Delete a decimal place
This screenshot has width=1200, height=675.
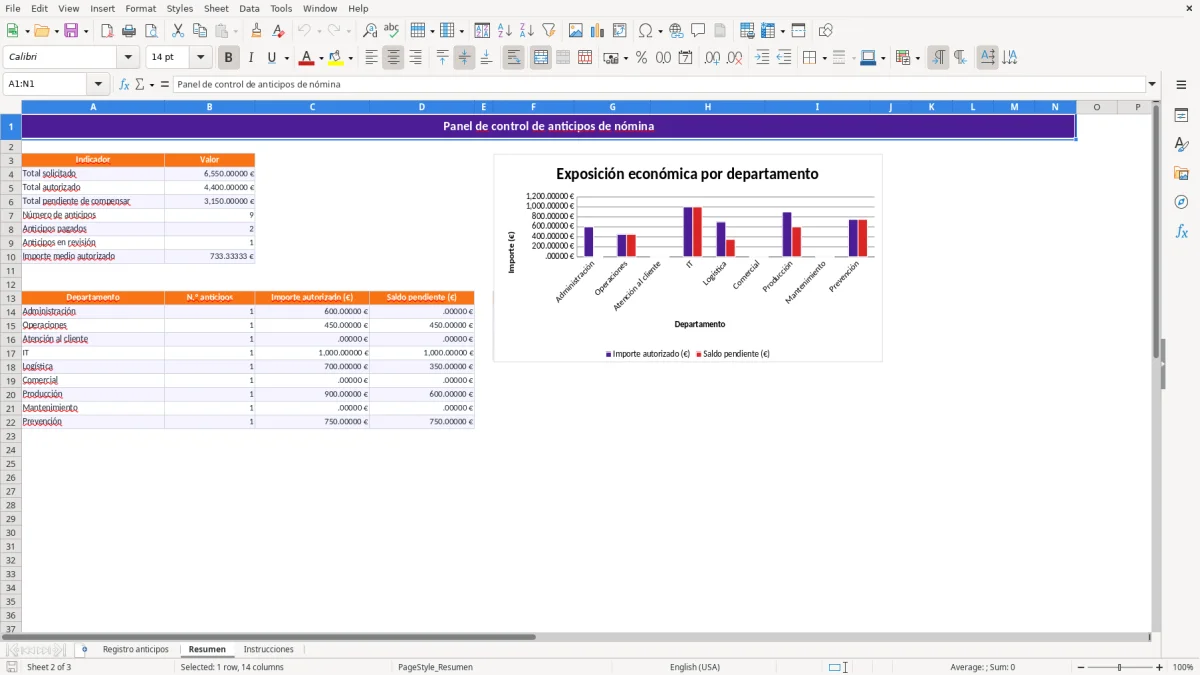tap(734, 58)
